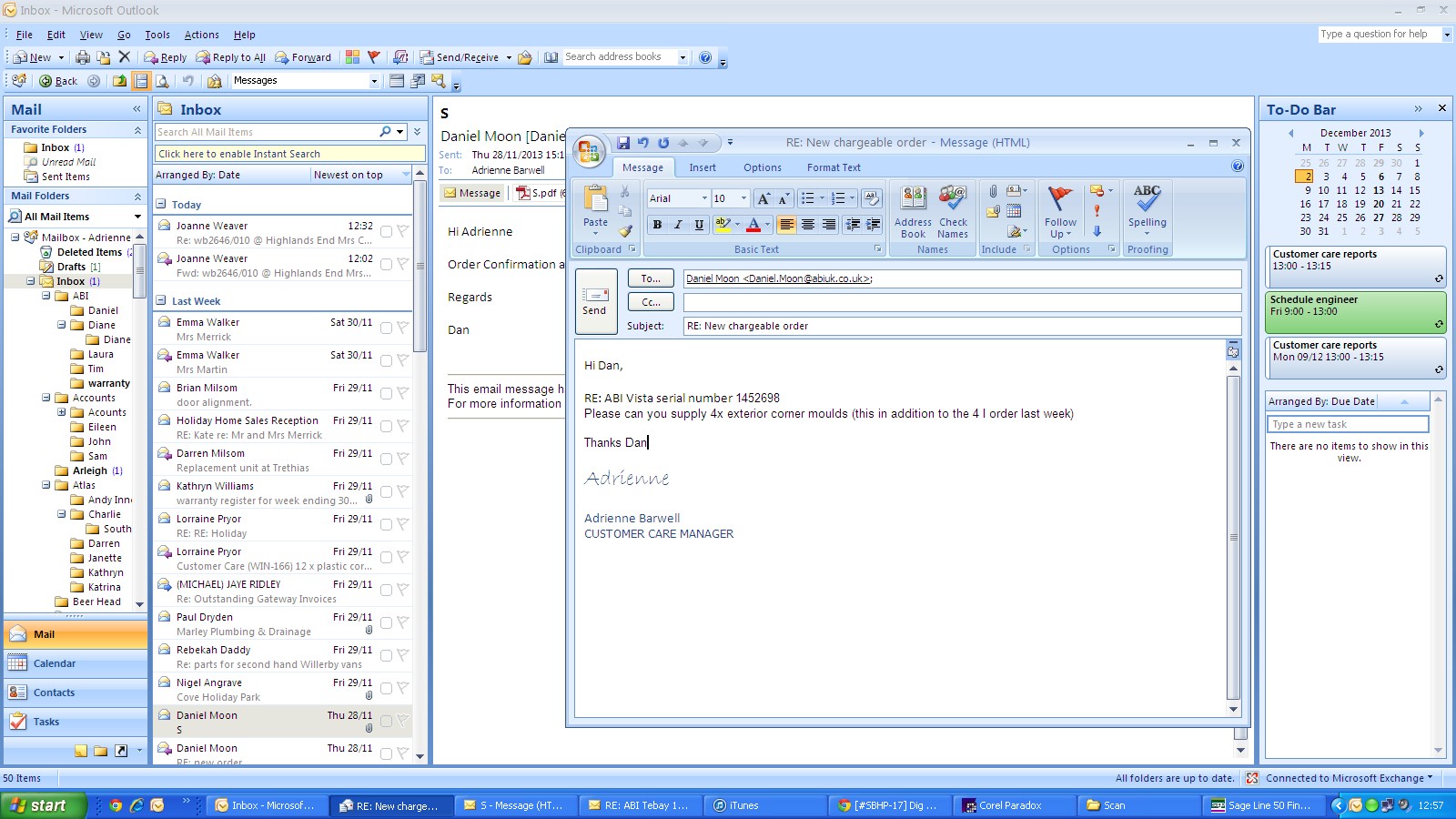This screenshot has height=819, width=1456.
Task: Click the Italic formatting icon
Action: click(678, 225)
